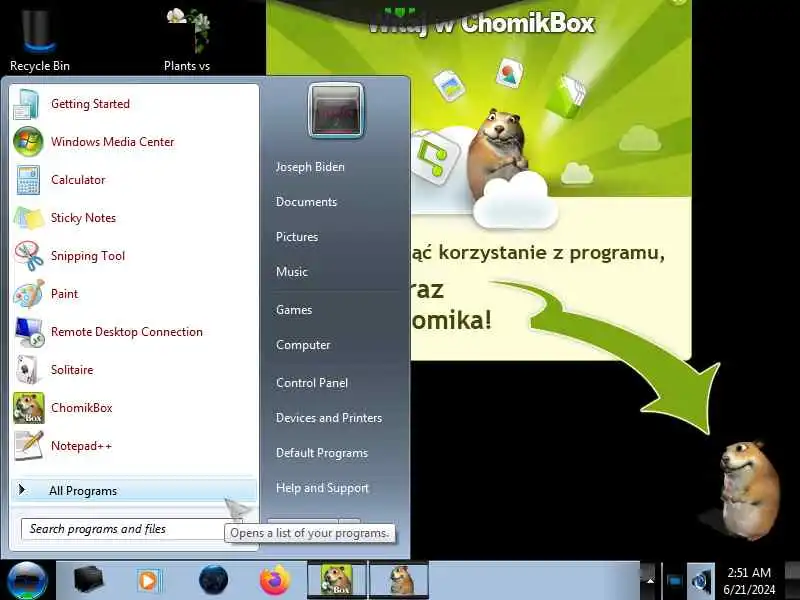Open Pictures from Start menu
This screenshot has height=600, width=800.
pos(297,237)
